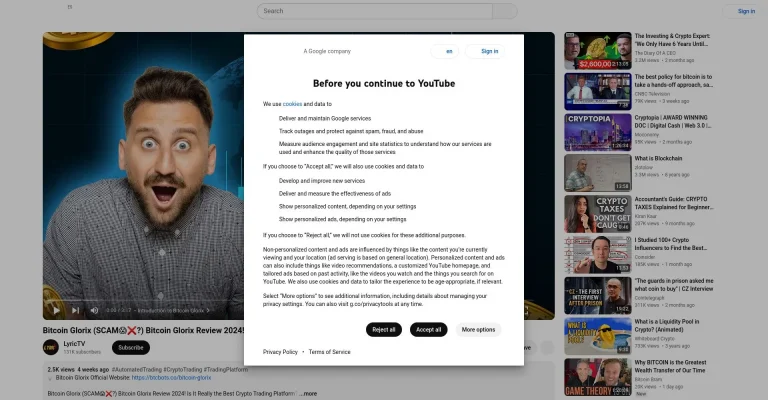Open More options in consent dialog
This screenshot has width=768, height=400.
[x=478, y=329]
